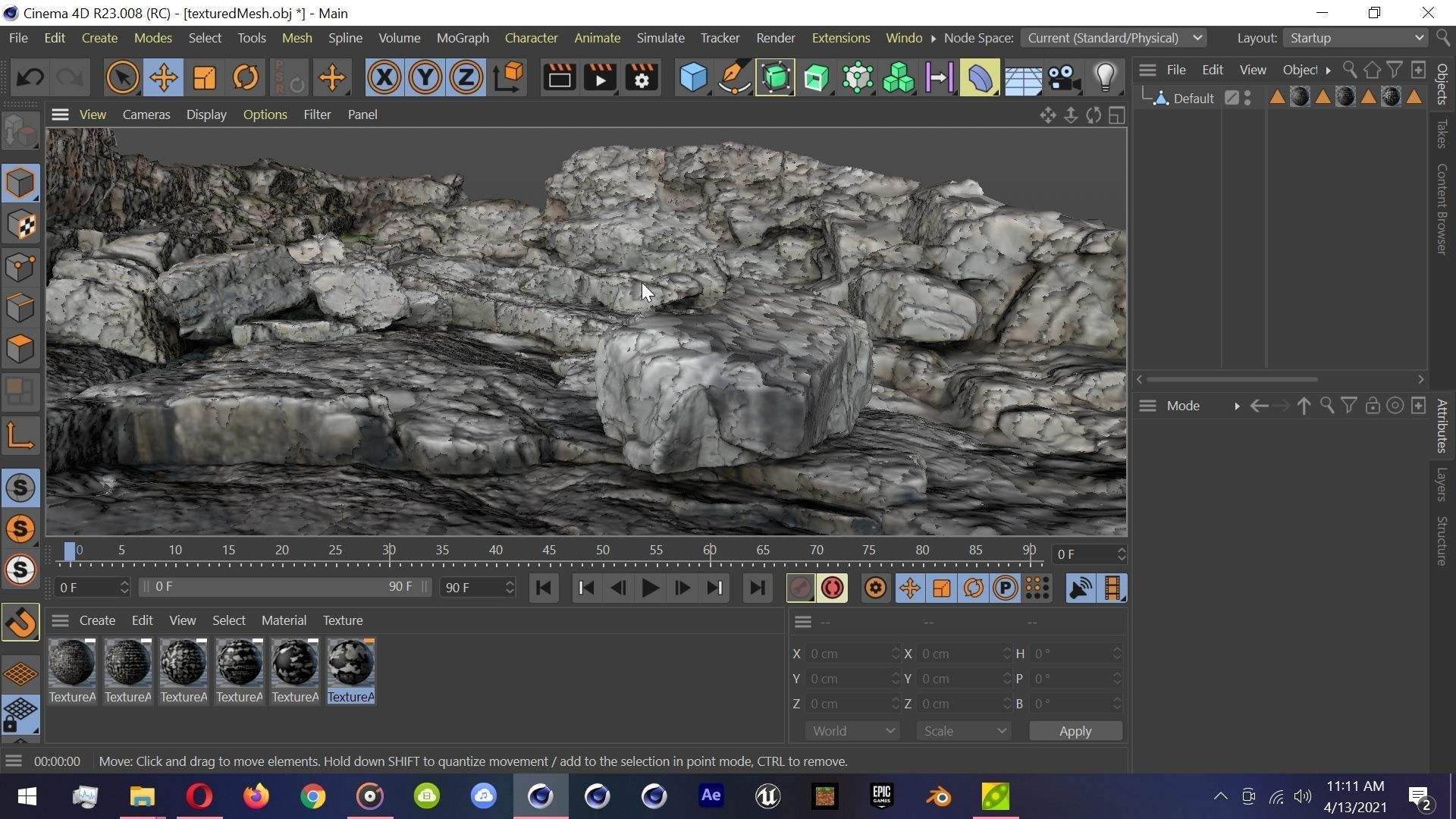The width and height of the screenshot is (1456, 819).
Task: Open the Deformer bend object icon
Action: click(980, 77)
